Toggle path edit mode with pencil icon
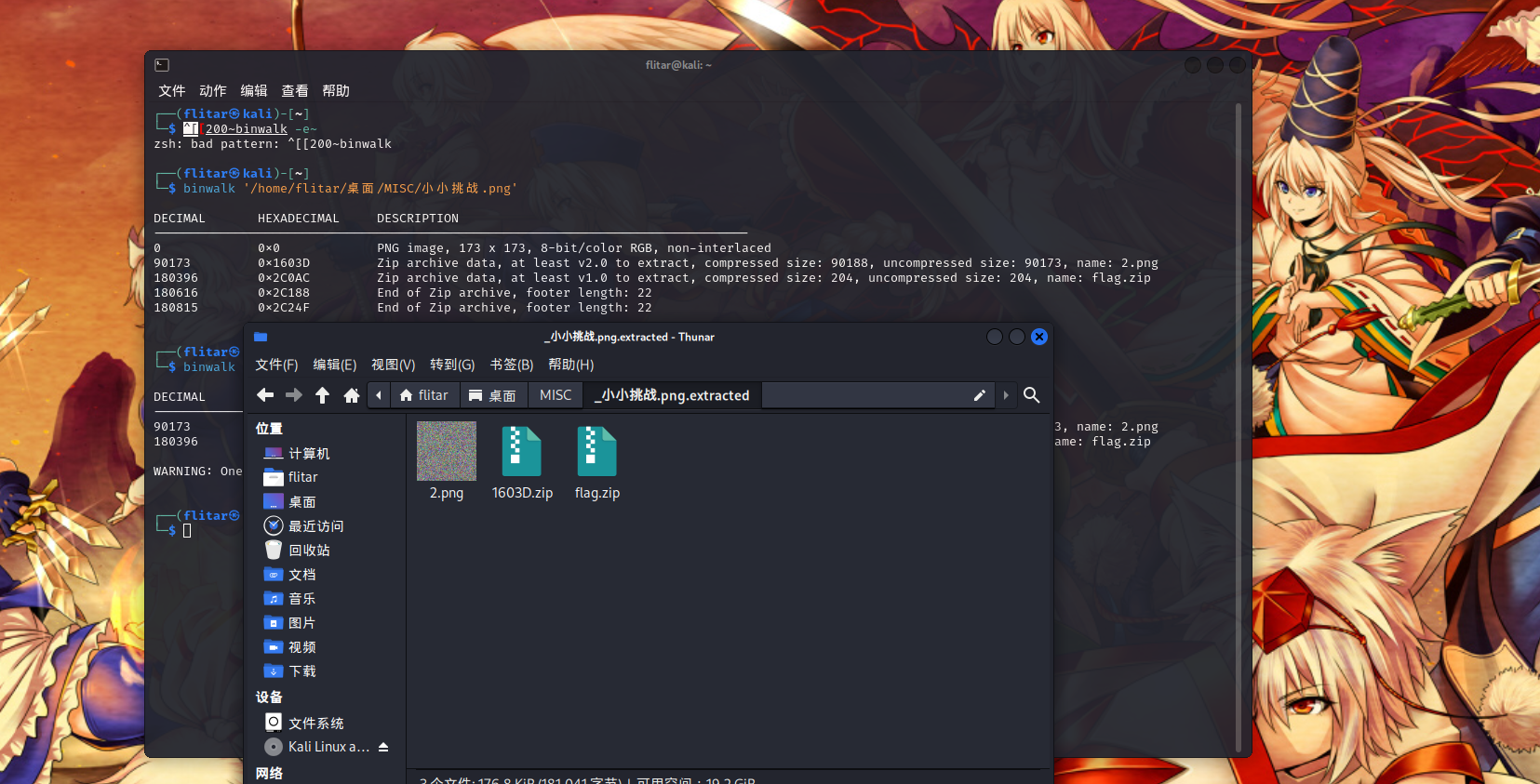Viewport: 1540px width, 784px height. 979,395
